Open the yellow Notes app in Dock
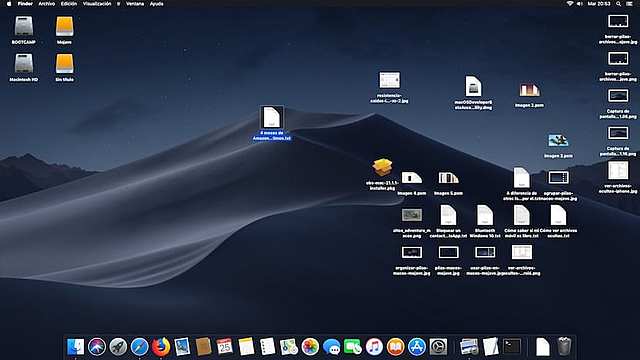This screenshot has width=640, height=360. tap(246, 347)
